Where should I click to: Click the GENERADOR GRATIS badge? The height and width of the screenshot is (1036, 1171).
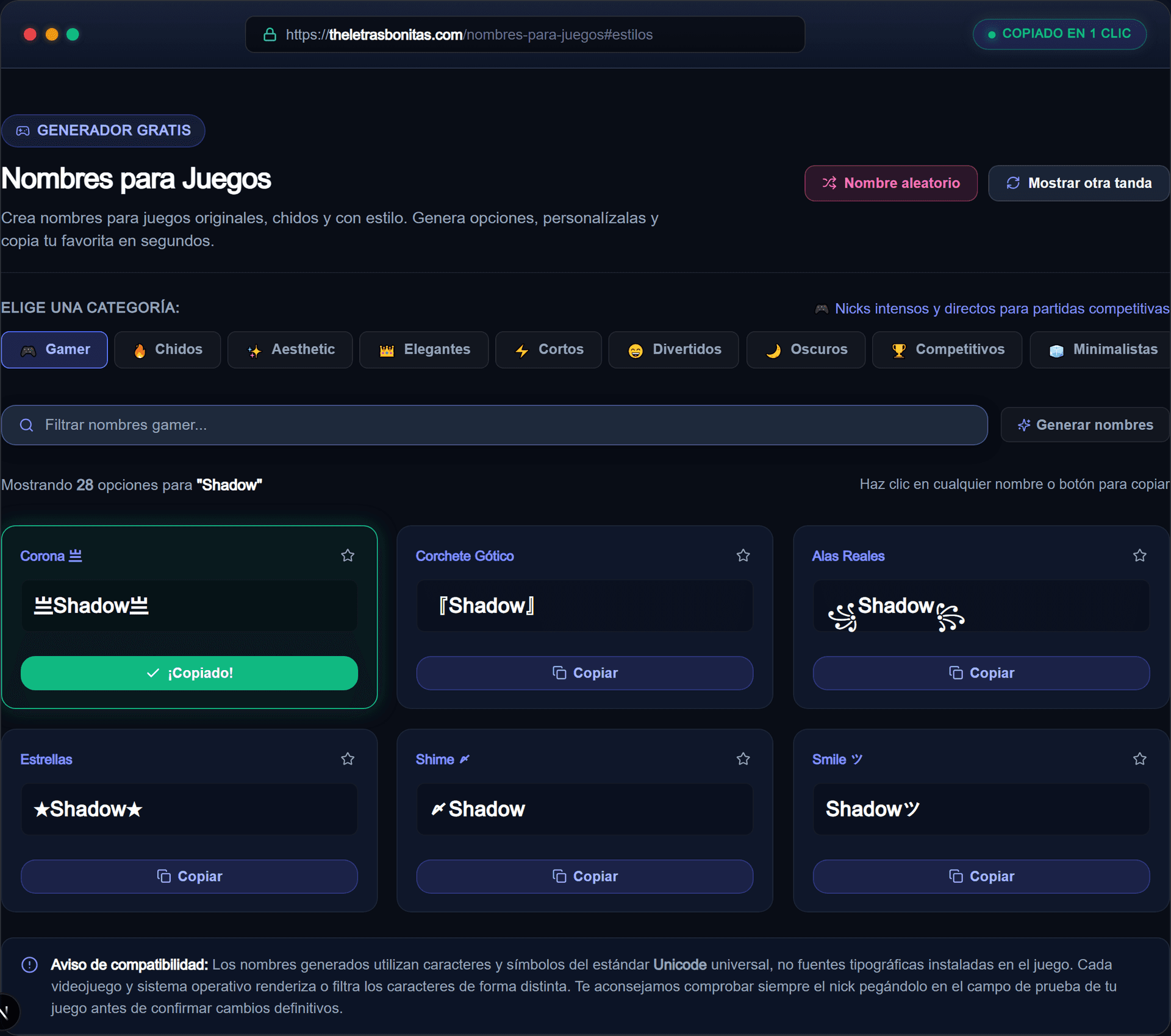tap(103, 130)
